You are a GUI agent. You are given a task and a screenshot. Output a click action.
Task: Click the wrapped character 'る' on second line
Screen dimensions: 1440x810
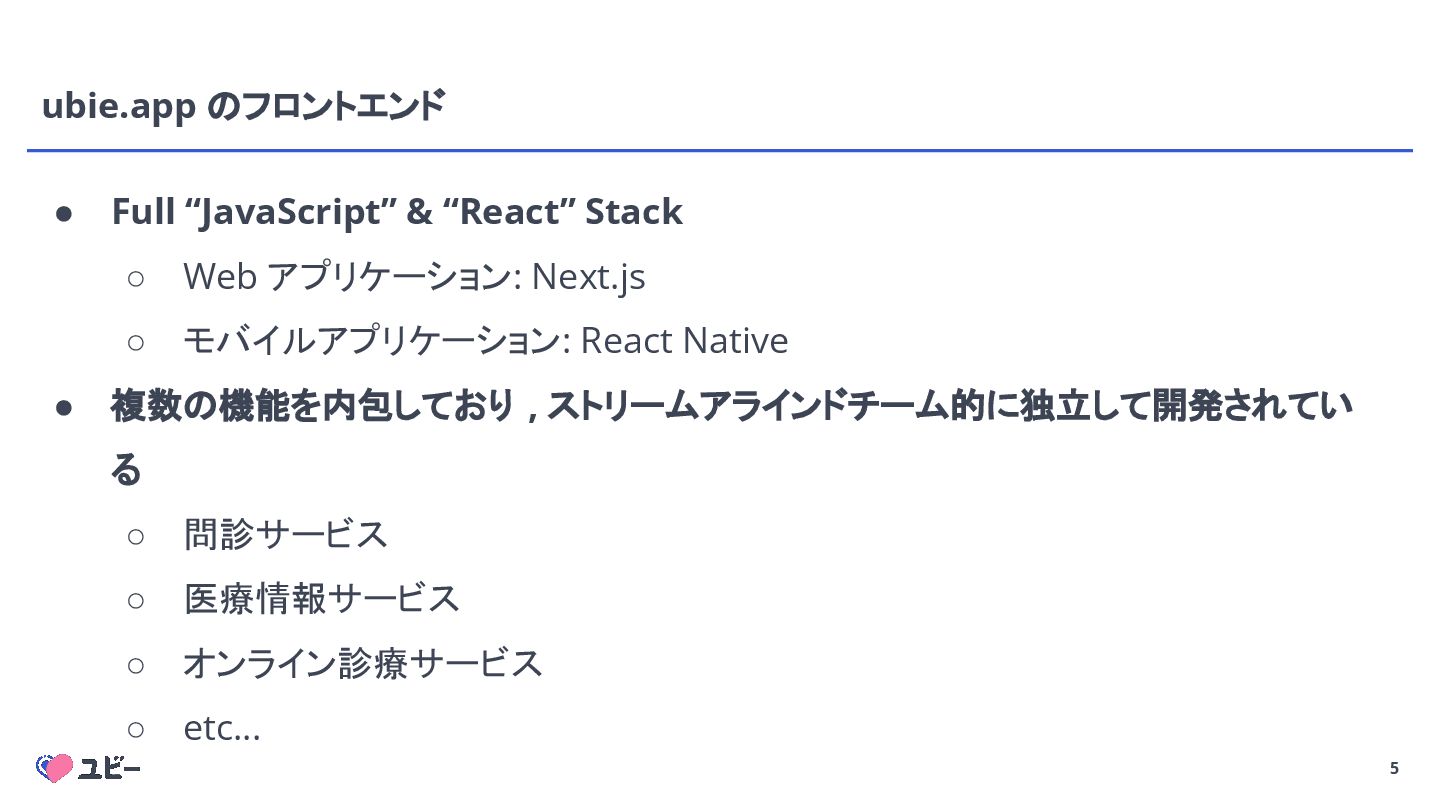click(126, 470)
